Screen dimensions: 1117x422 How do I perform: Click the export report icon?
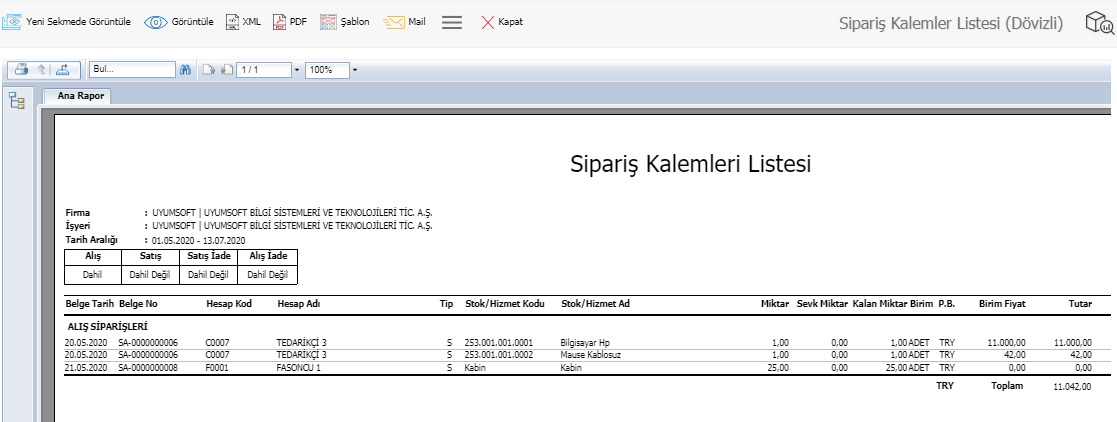(62, 70)
